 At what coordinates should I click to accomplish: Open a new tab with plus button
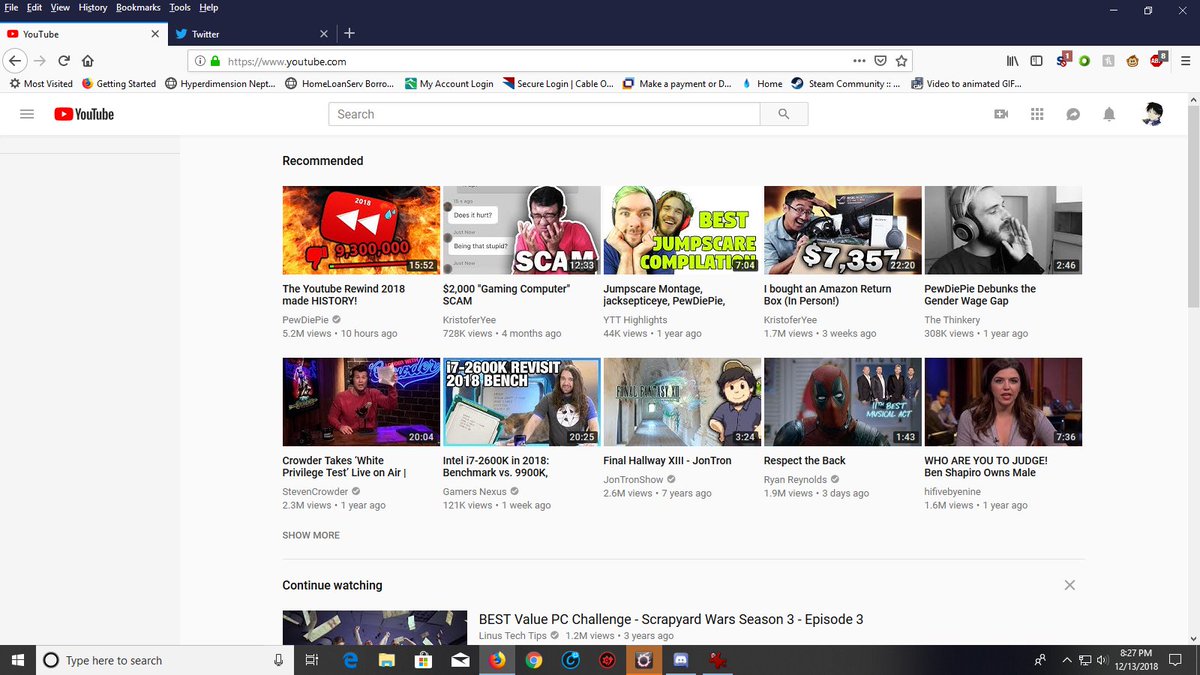[349, 33]
